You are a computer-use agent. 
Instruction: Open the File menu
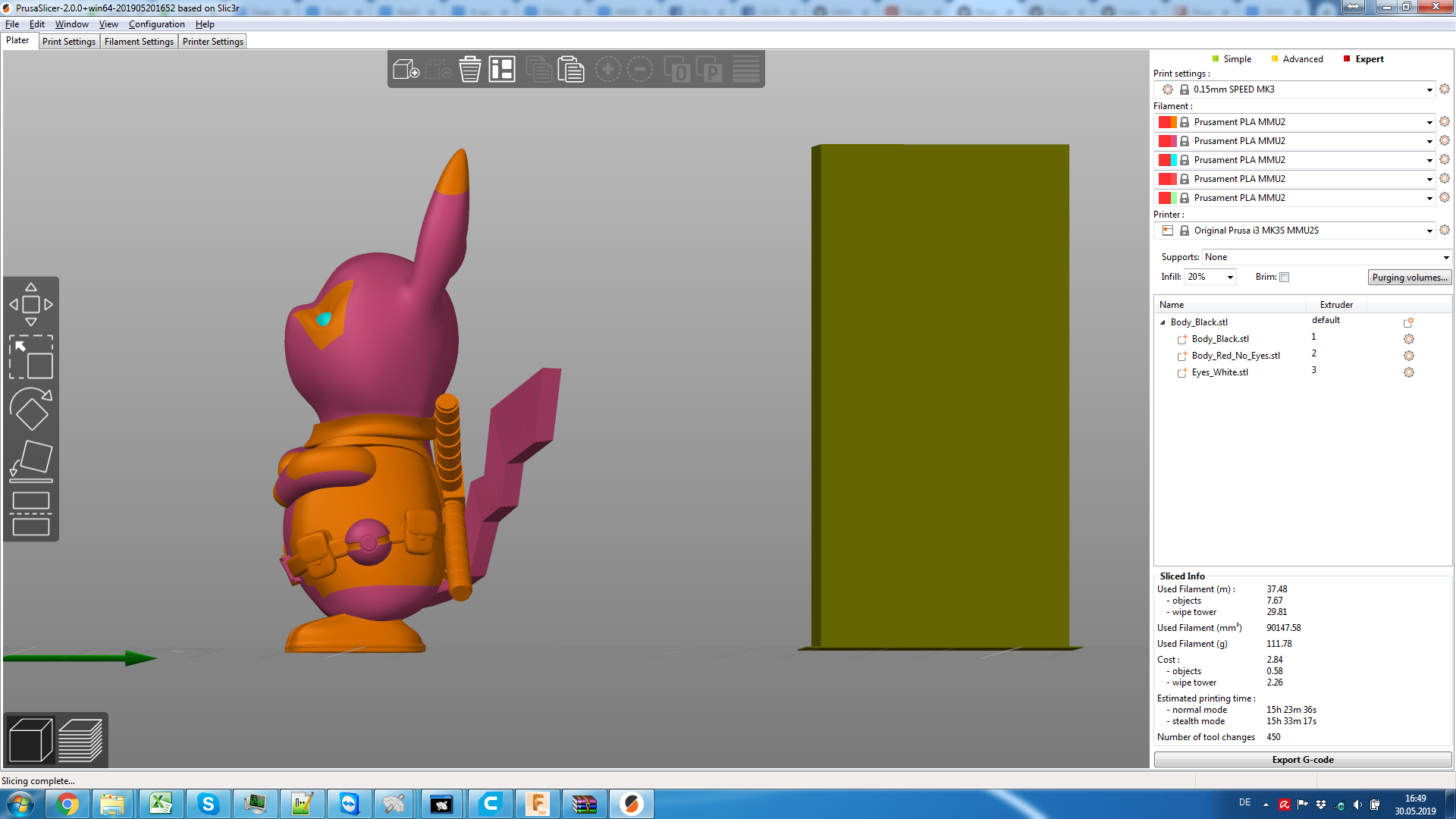pos(12,24)
